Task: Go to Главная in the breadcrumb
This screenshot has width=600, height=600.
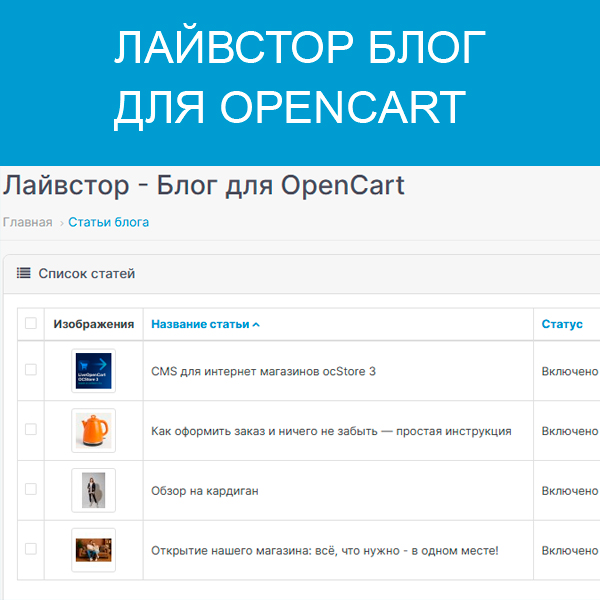Action: pos(27,222)
